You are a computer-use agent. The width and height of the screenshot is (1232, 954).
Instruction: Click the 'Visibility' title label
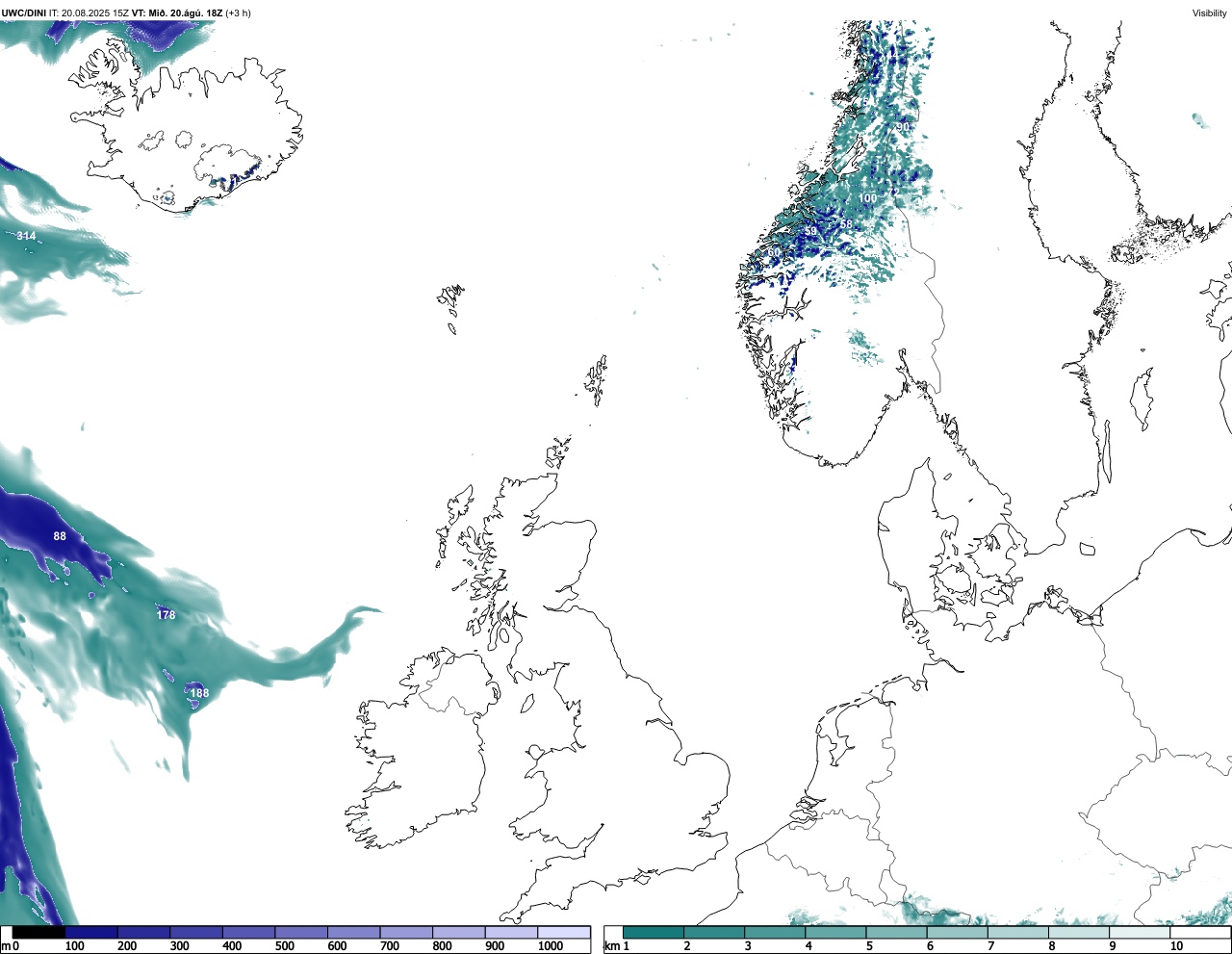[x=1210, y=13]
